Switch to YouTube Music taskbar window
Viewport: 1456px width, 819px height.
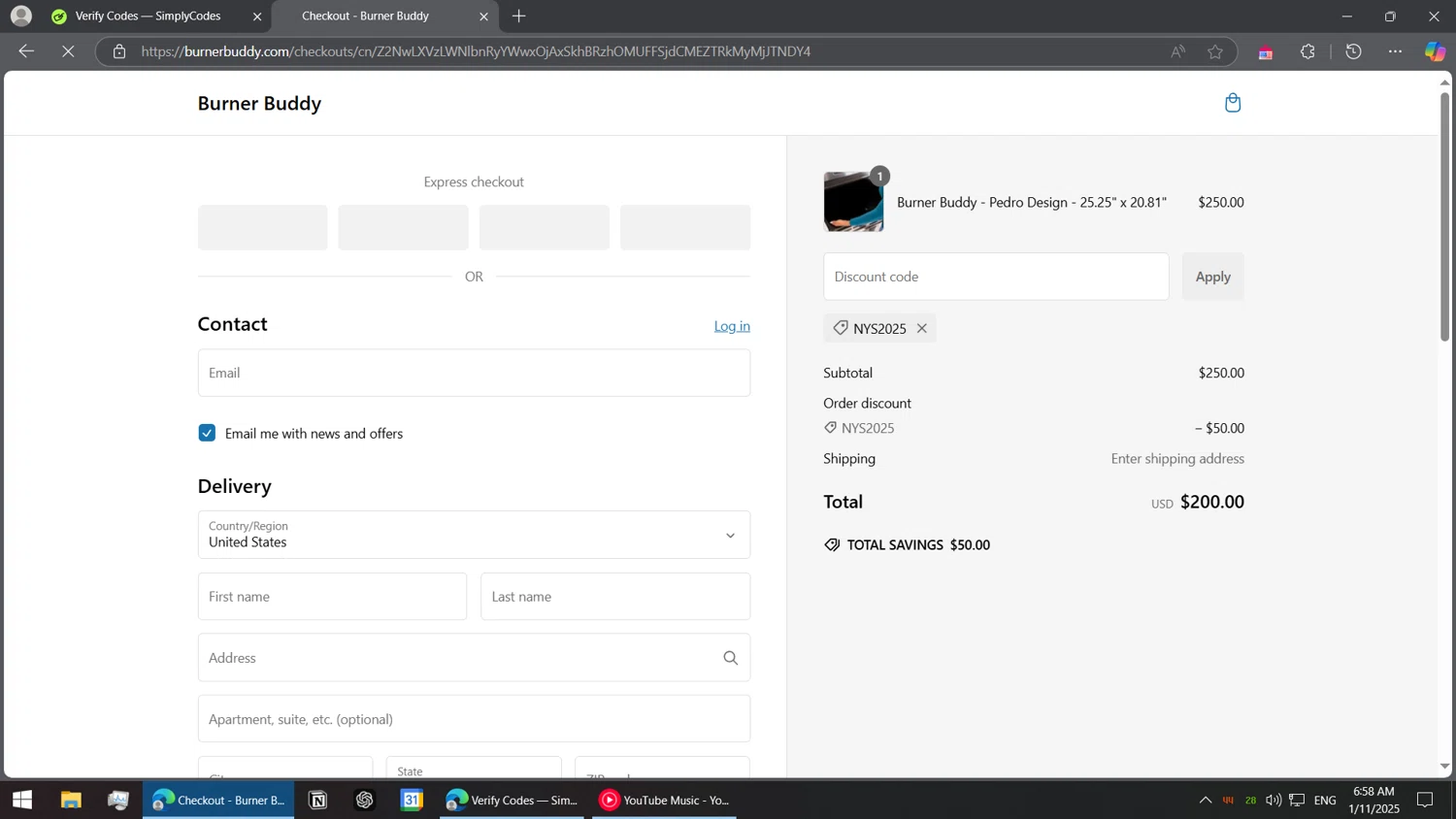click(x=665, y=800)
